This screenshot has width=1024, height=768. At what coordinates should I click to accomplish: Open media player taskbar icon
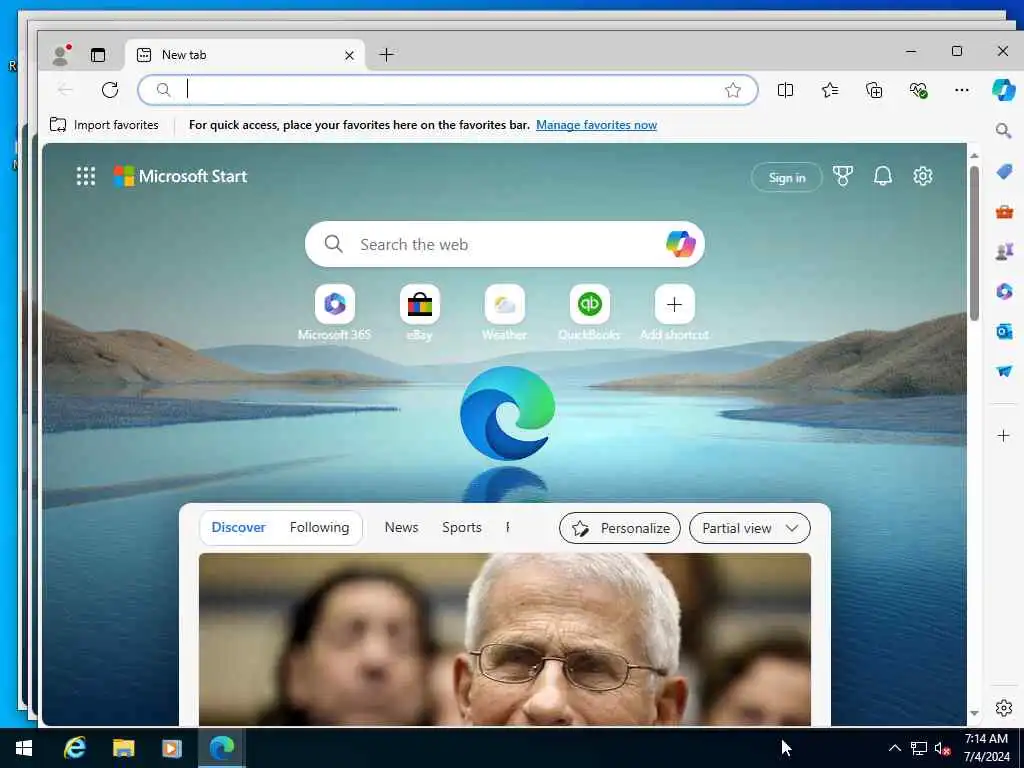click(172, 748)
